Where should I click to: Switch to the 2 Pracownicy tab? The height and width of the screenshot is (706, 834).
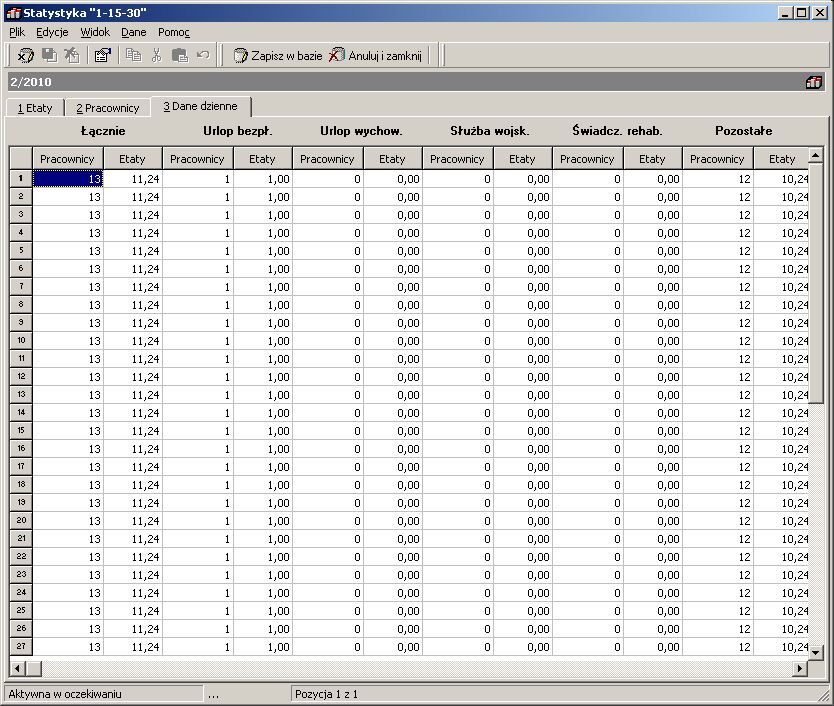coord(107,108)
